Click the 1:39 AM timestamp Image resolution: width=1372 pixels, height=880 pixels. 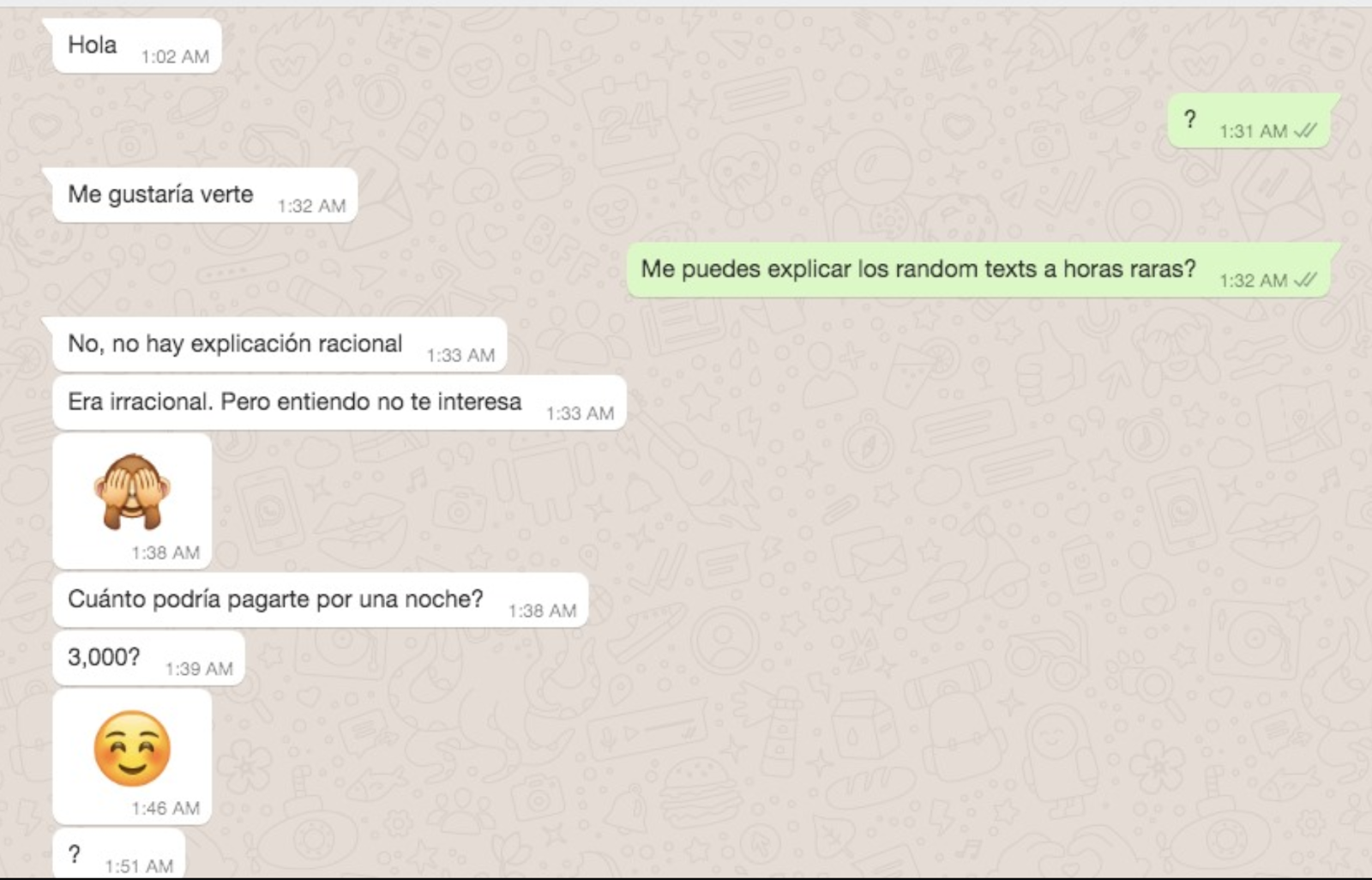click(199, 669)
